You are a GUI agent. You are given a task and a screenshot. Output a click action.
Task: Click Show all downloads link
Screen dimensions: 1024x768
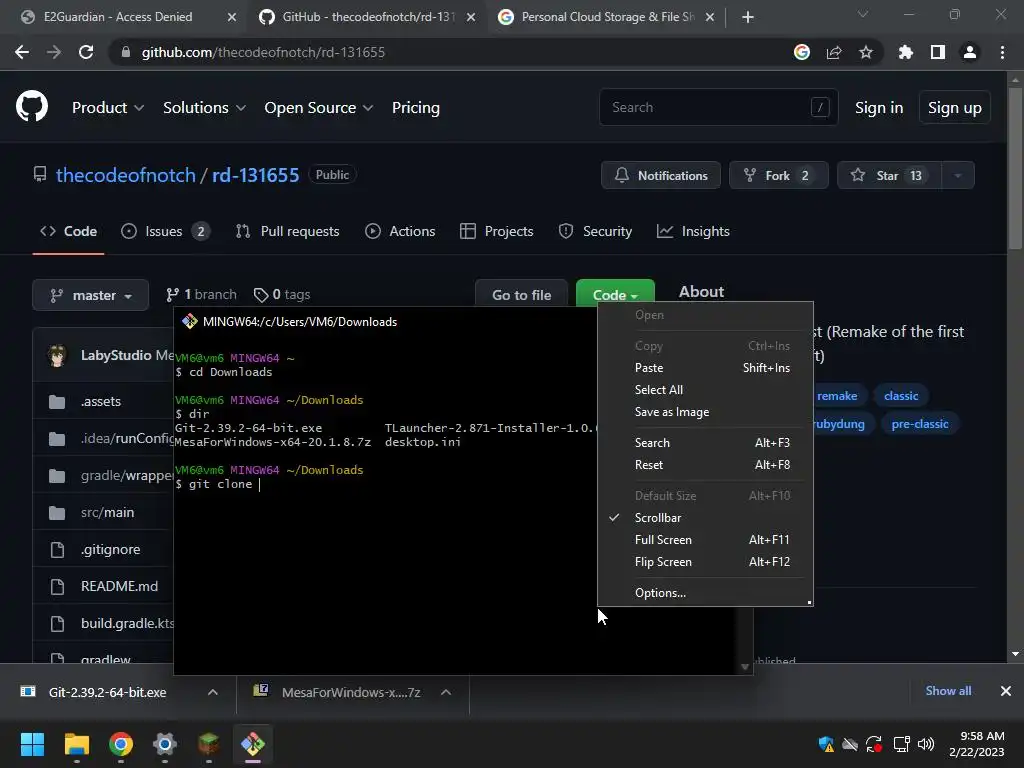(948, 691)
